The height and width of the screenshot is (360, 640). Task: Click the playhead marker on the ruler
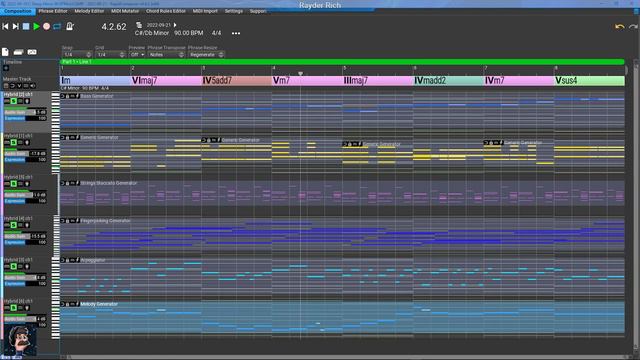coord(300,73)
